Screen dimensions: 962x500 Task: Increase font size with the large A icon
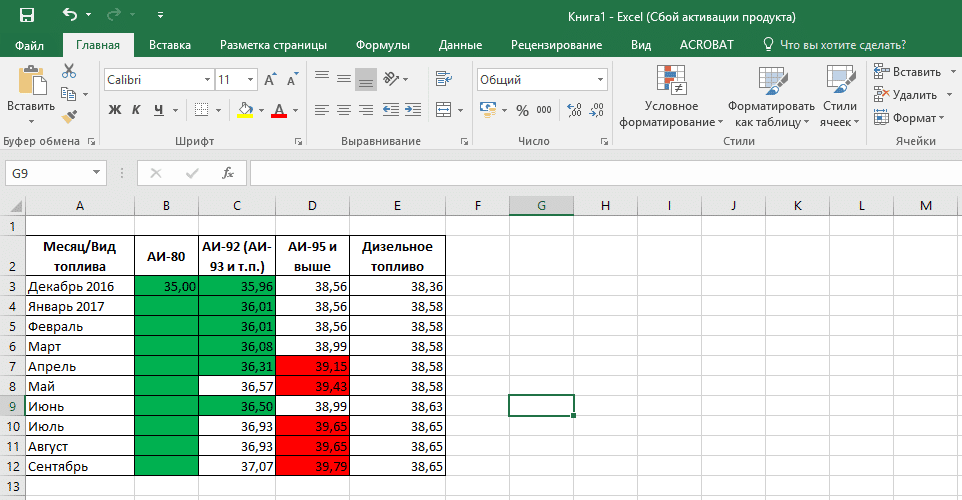pos(270,80)
